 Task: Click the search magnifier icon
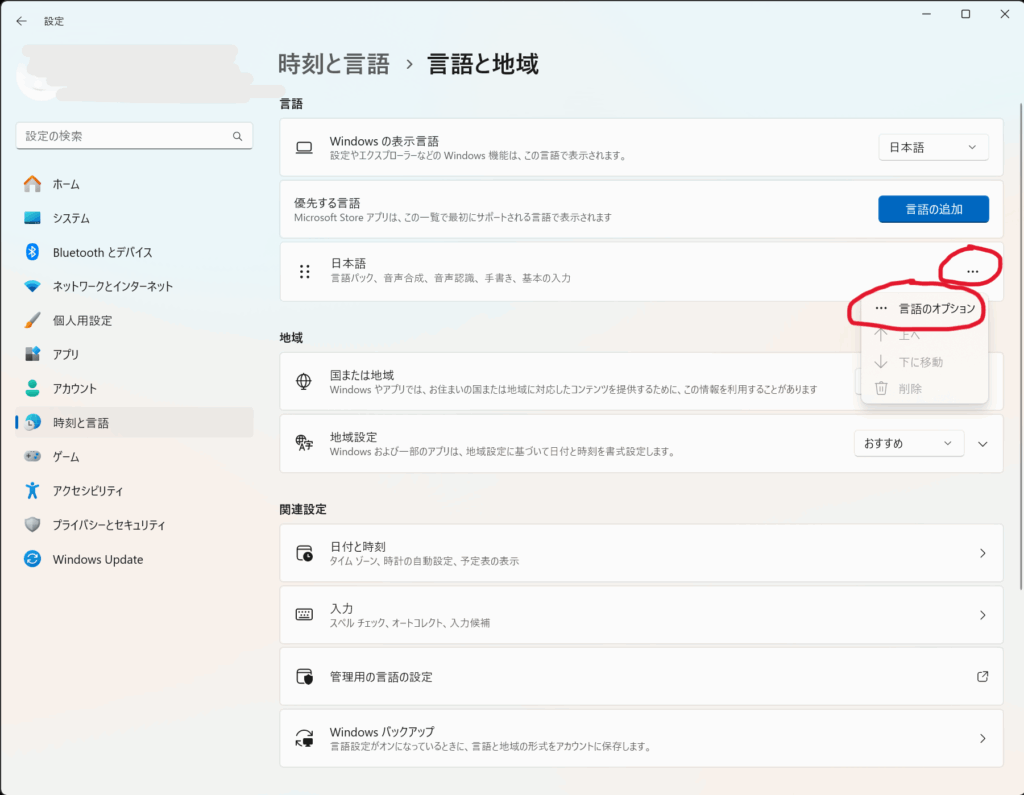pyautogui.click(x=237, y=136)
